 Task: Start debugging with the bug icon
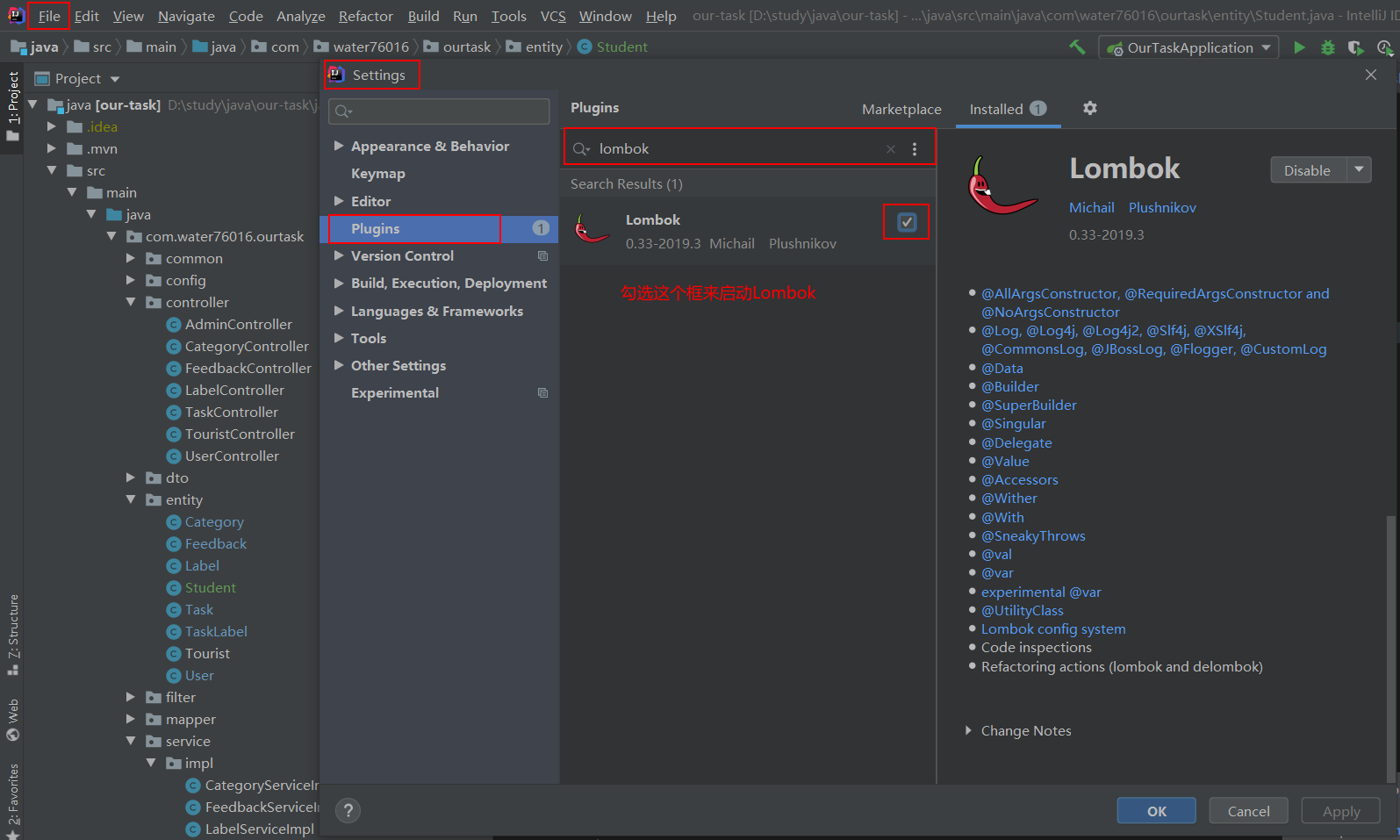tap(1328, 47)
